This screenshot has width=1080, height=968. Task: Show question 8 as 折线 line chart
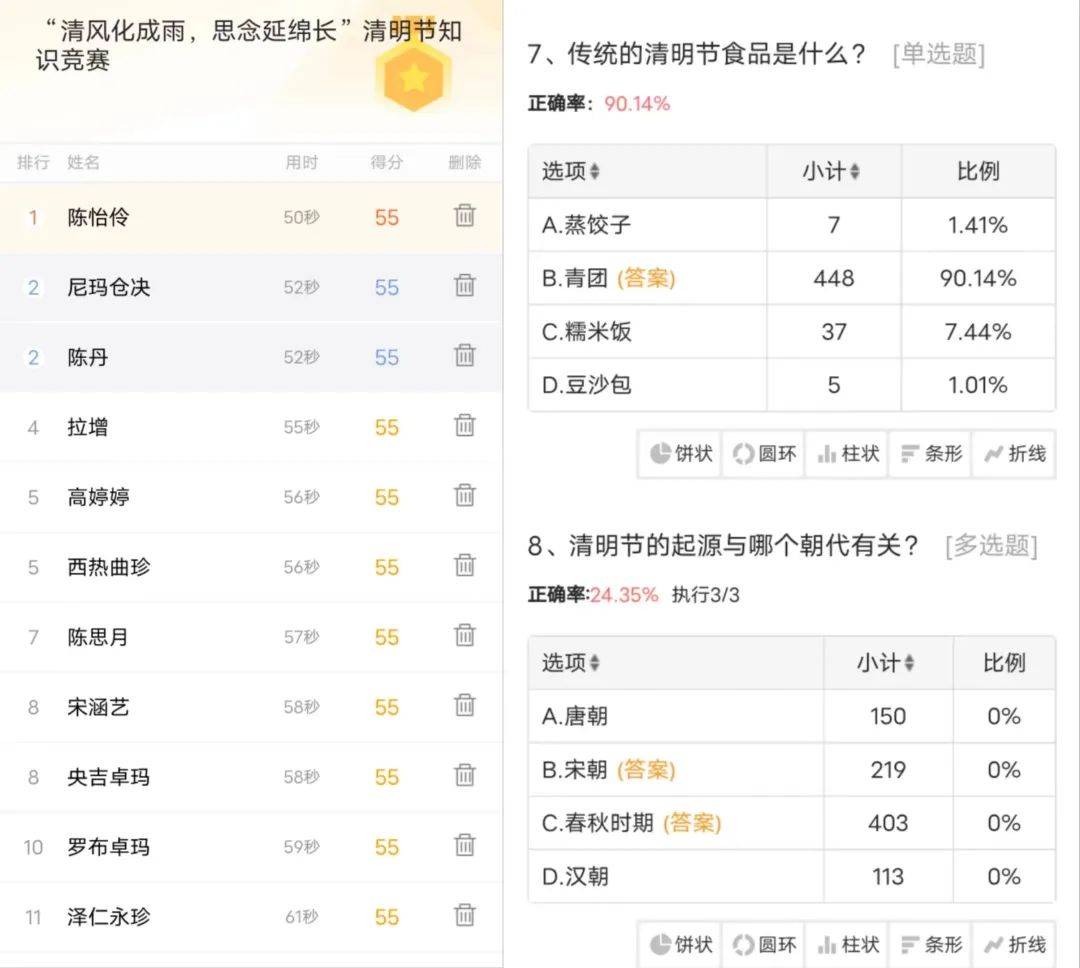1014,945
